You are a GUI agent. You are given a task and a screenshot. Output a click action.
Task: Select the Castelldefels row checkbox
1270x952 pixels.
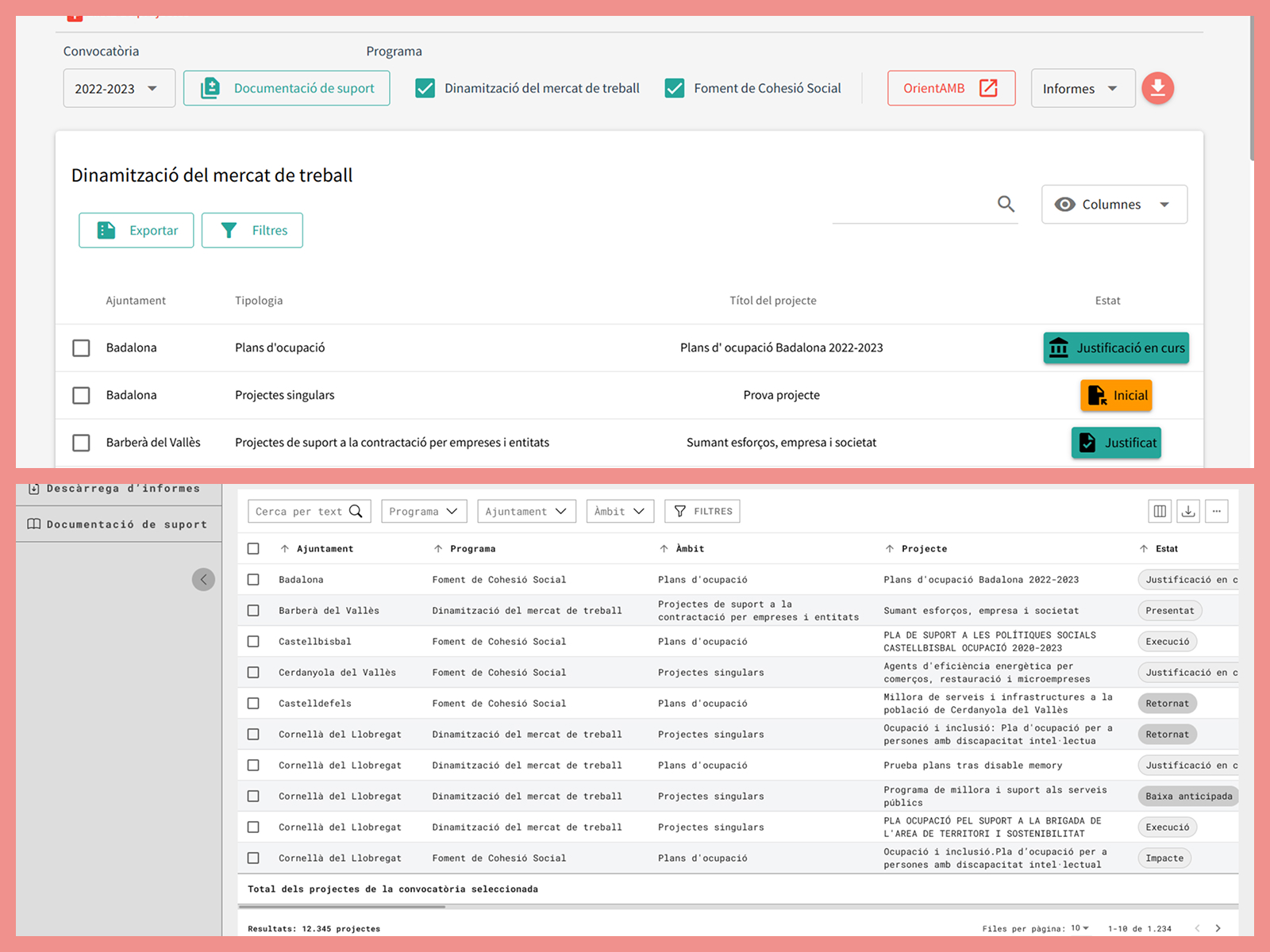[253, 703]
